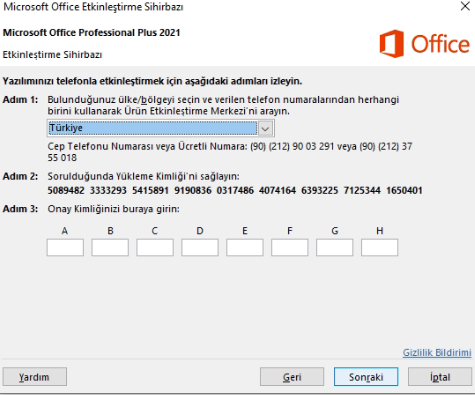
Task: Open the country/region dropdown showing Türkiye
Action: tap(161, 128)
